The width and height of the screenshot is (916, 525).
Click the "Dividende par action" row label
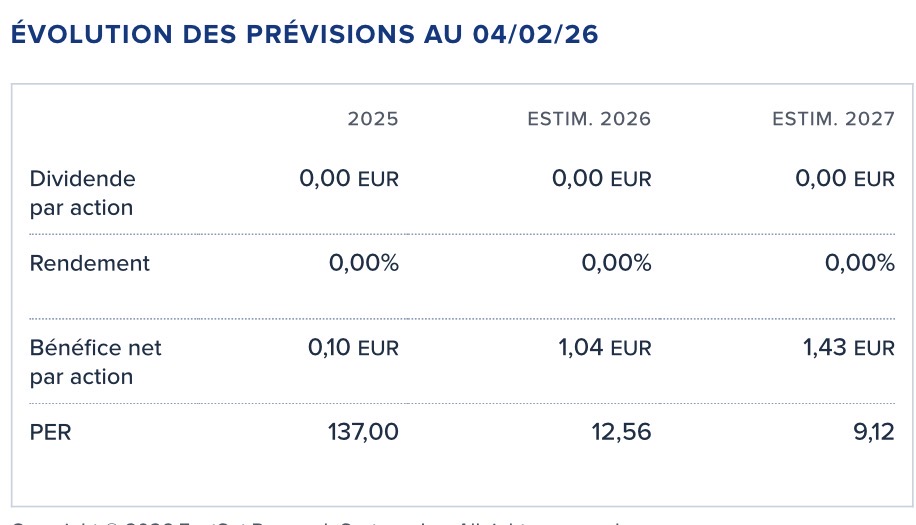click(x=82, y=193)
